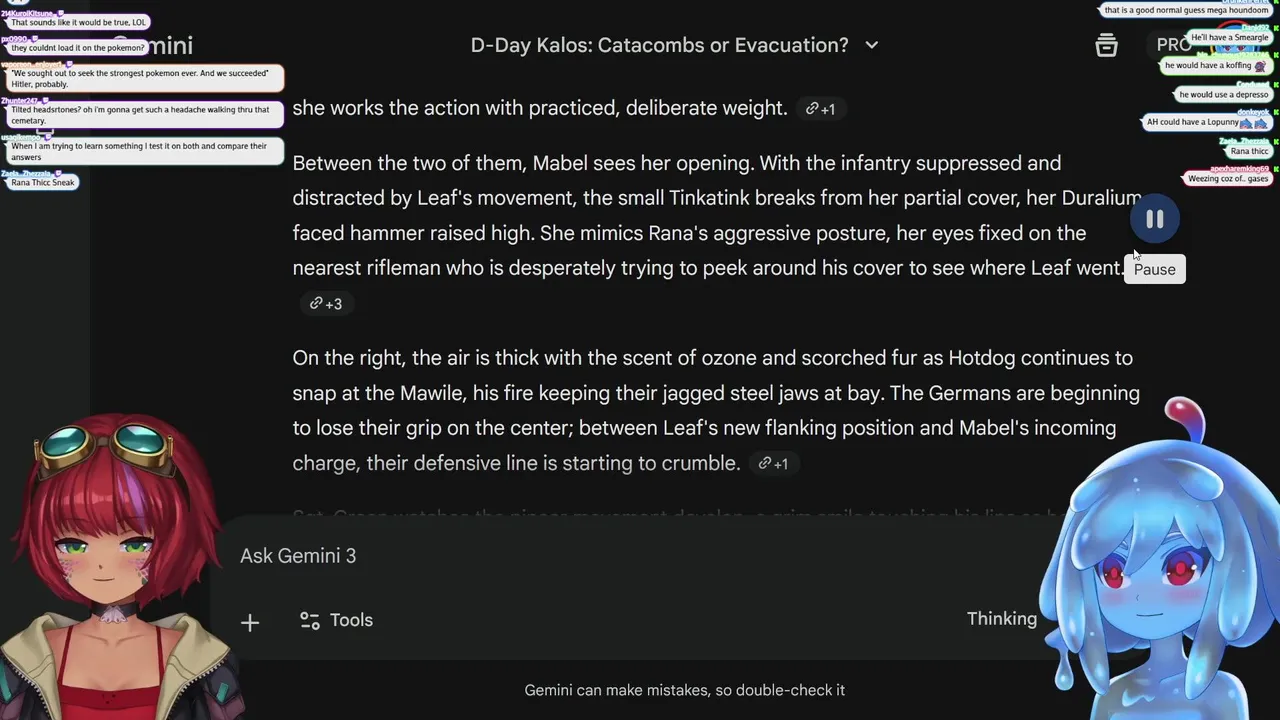Screen dimensions: 1280x720
Task: Open the +3 sources link chip
Action: point(325,304)
